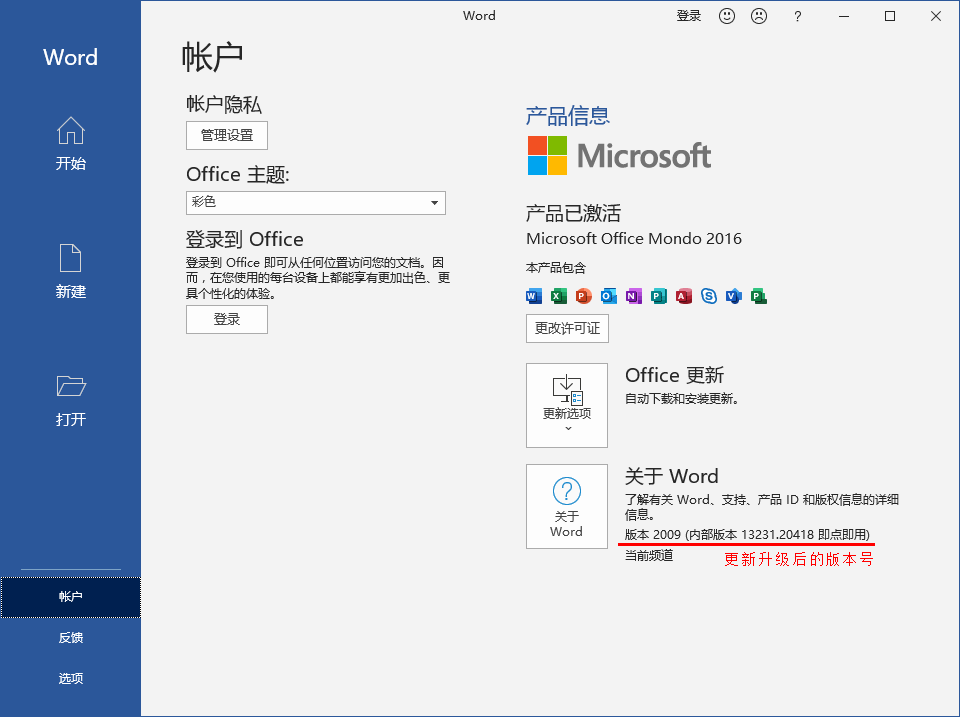Screen dimensions: 960x717
Task: Open help question mark in title bar
Action: pos(797,17)
